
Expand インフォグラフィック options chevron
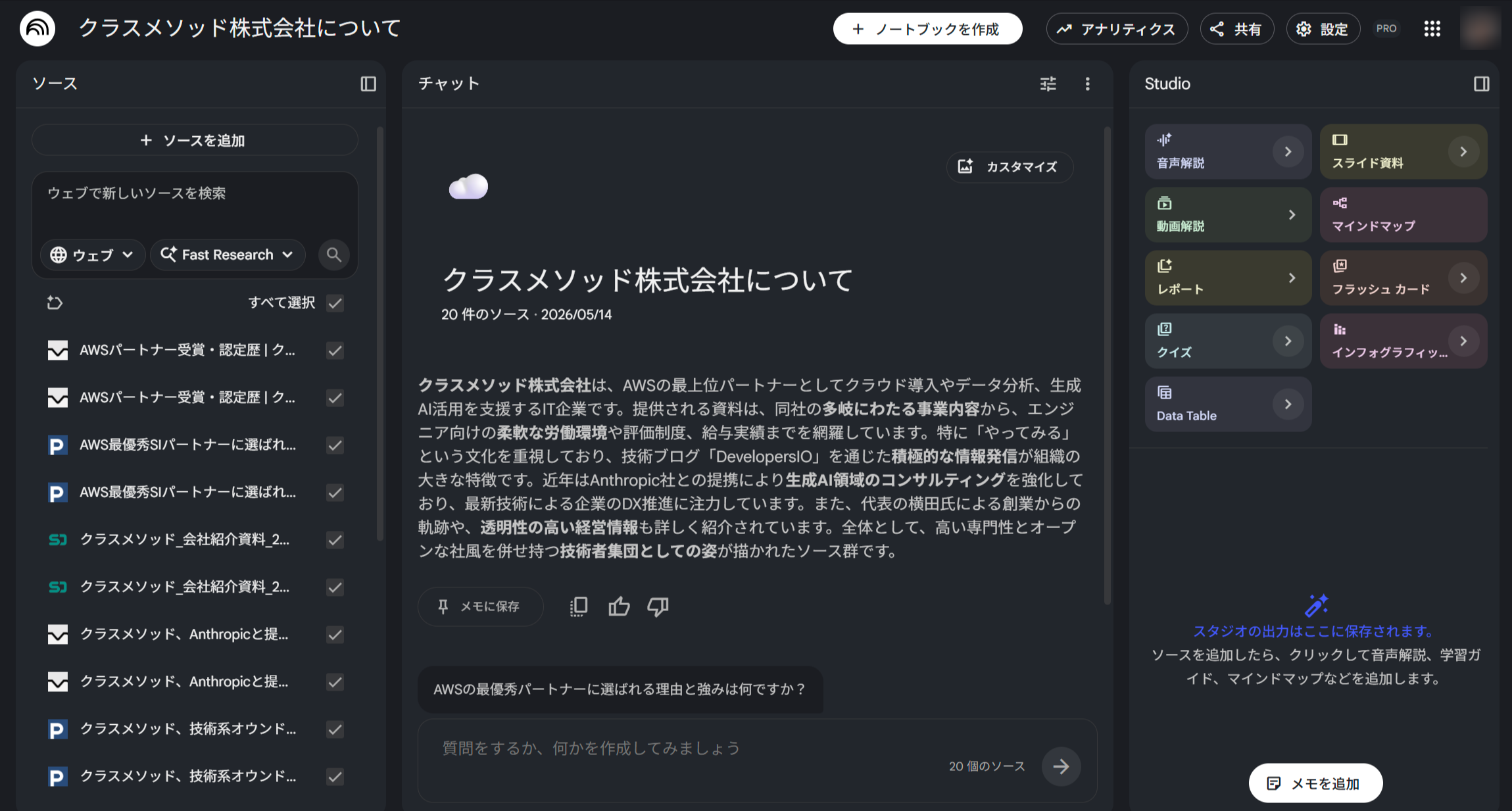tap(1463, 341)
